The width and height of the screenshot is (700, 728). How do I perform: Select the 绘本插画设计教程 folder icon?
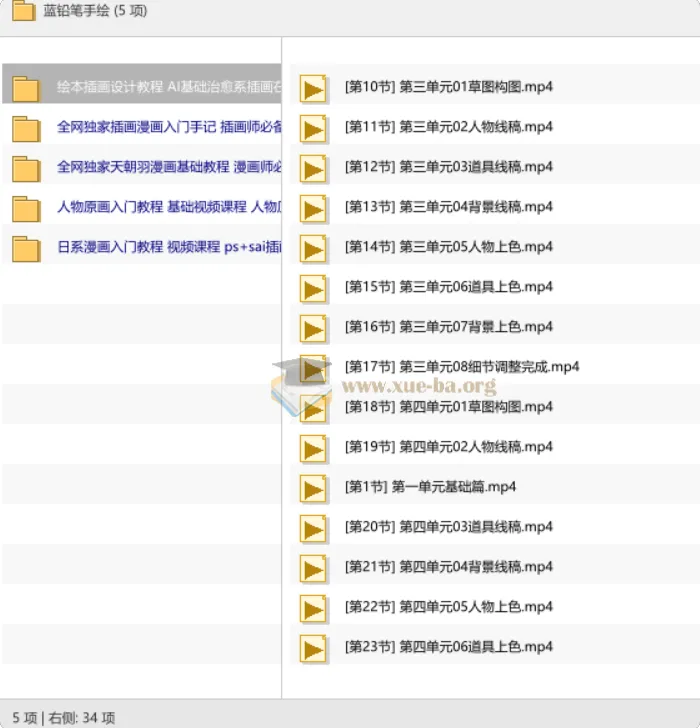[26, 89]
